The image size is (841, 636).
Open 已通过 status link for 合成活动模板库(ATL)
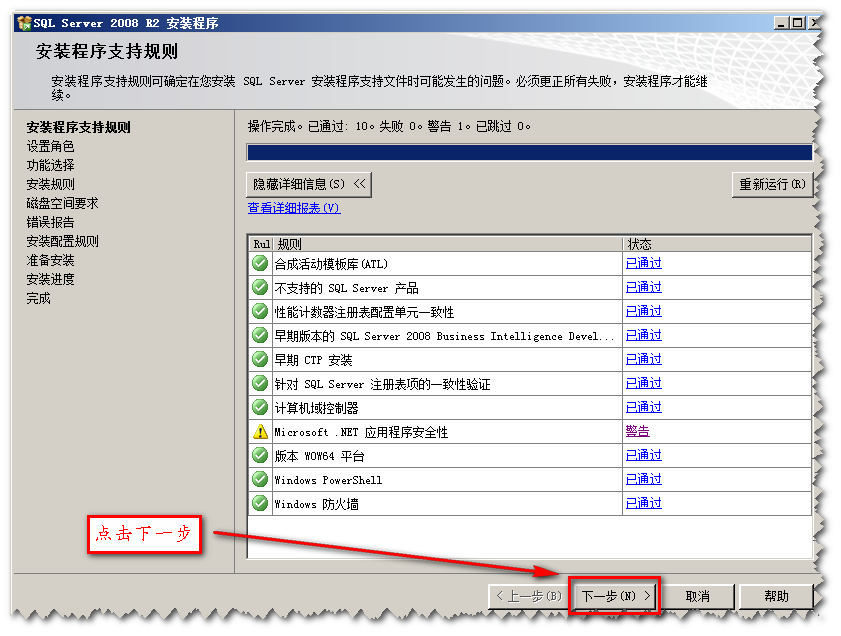point(644,263)
